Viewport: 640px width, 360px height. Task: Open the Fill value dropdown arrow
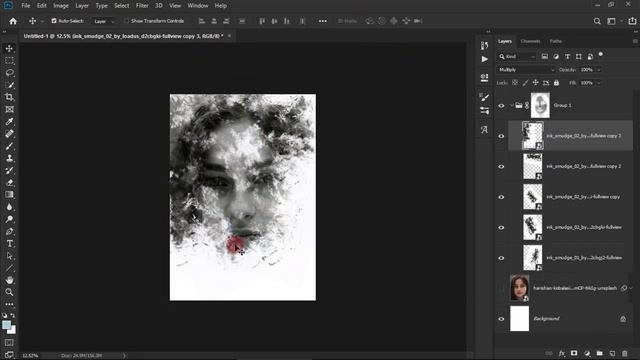pyautogui.click(x=599, y=83)
